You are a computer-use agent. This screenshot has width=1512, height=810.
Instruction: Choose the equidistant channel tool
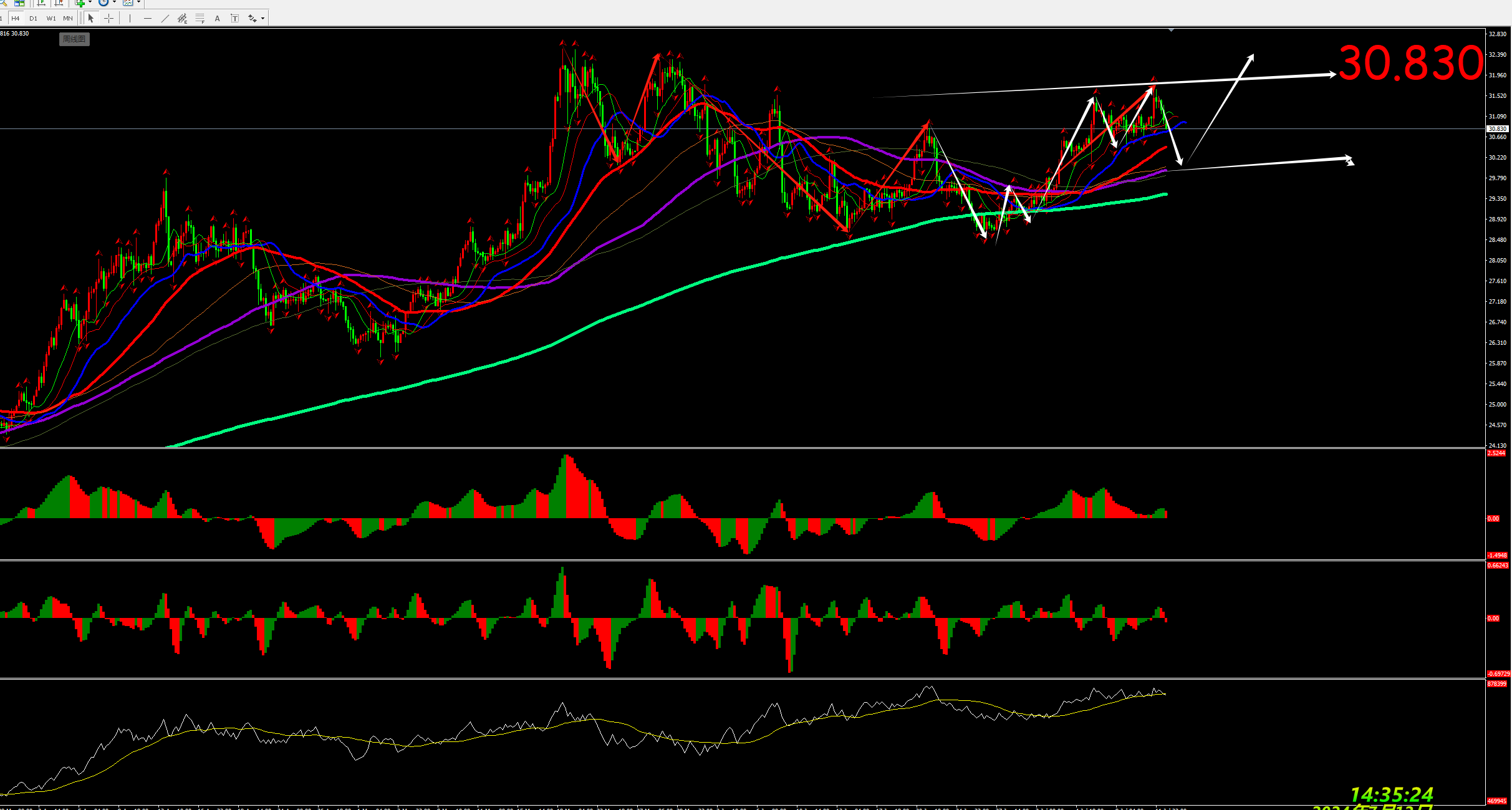point(182,18)
